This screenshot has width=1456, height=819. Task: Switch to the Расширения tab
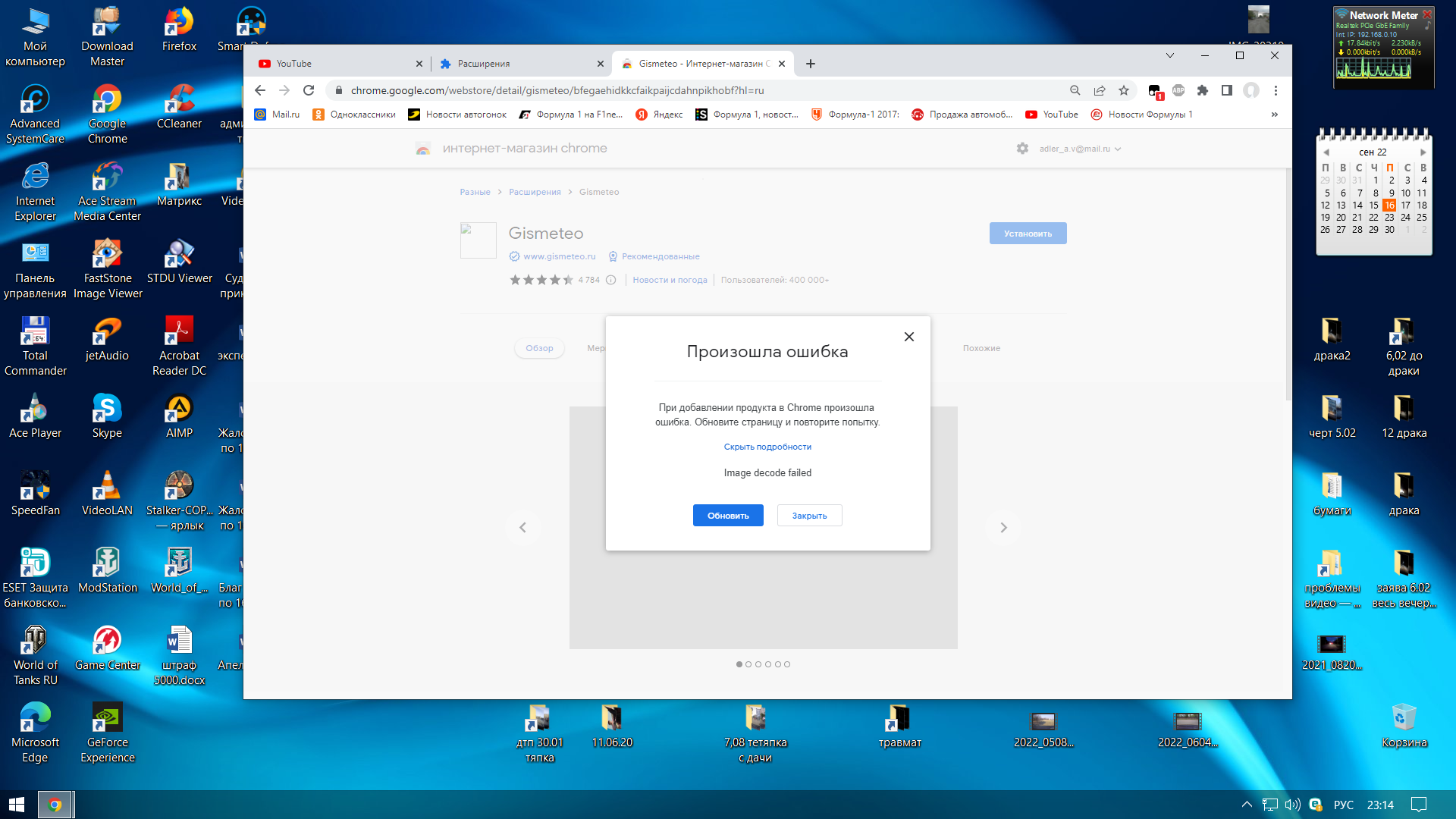(x=522, y=64)
